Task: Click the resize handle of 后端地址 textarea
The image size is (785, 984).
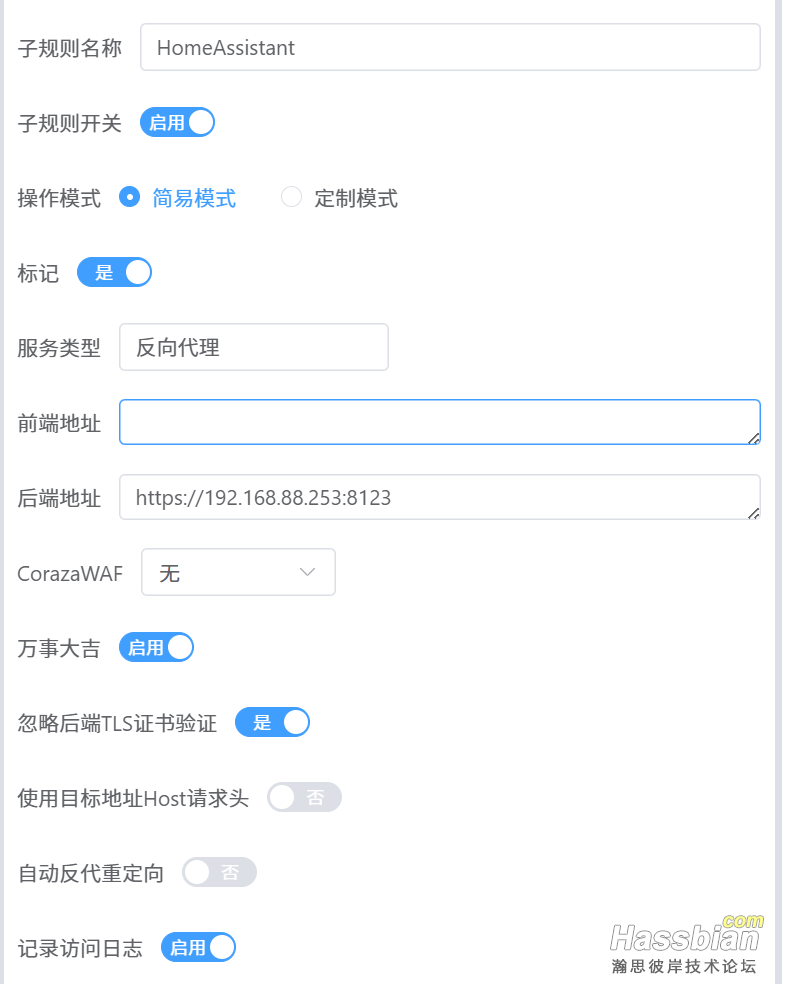Action: (755, 513)
